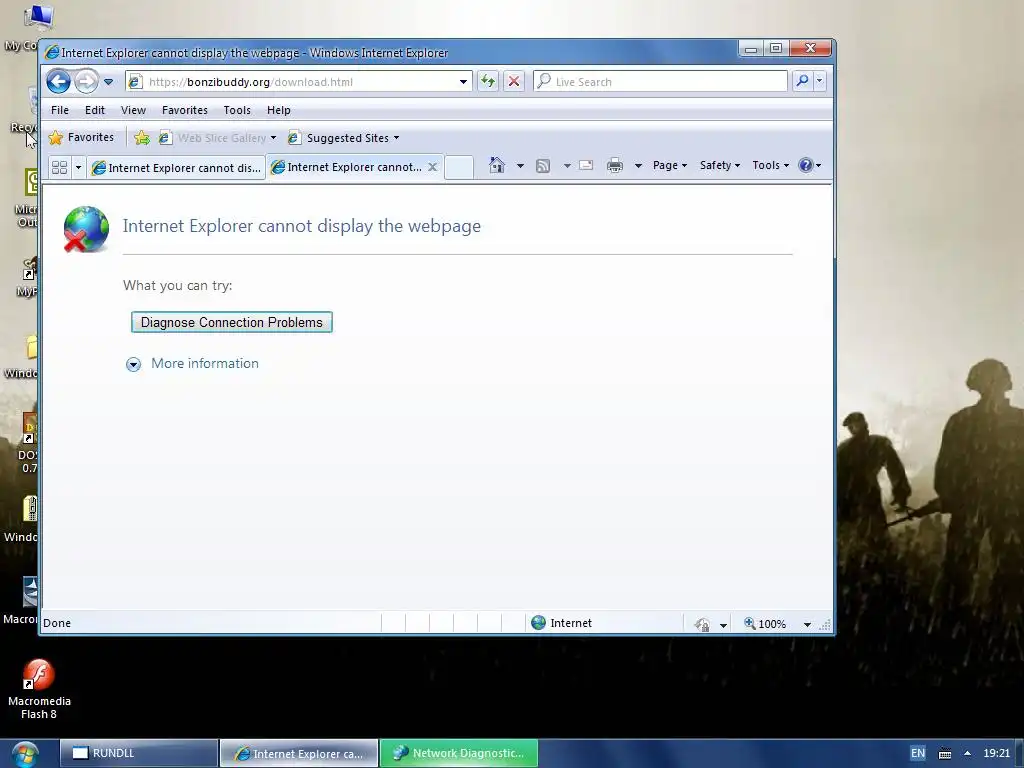Click the on-screen keyboard tray icon
The width and height of the screenshot is (1024, 768).
point(944,754)
